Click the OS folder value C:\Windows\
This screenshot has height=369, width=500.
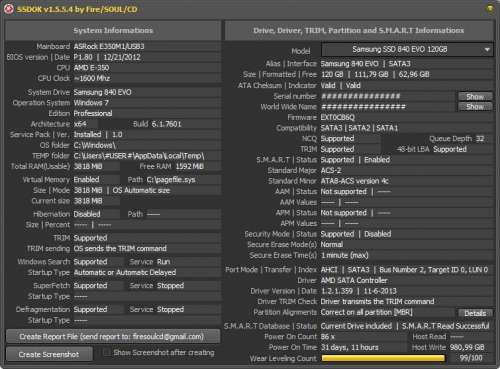tap(94, 145)
